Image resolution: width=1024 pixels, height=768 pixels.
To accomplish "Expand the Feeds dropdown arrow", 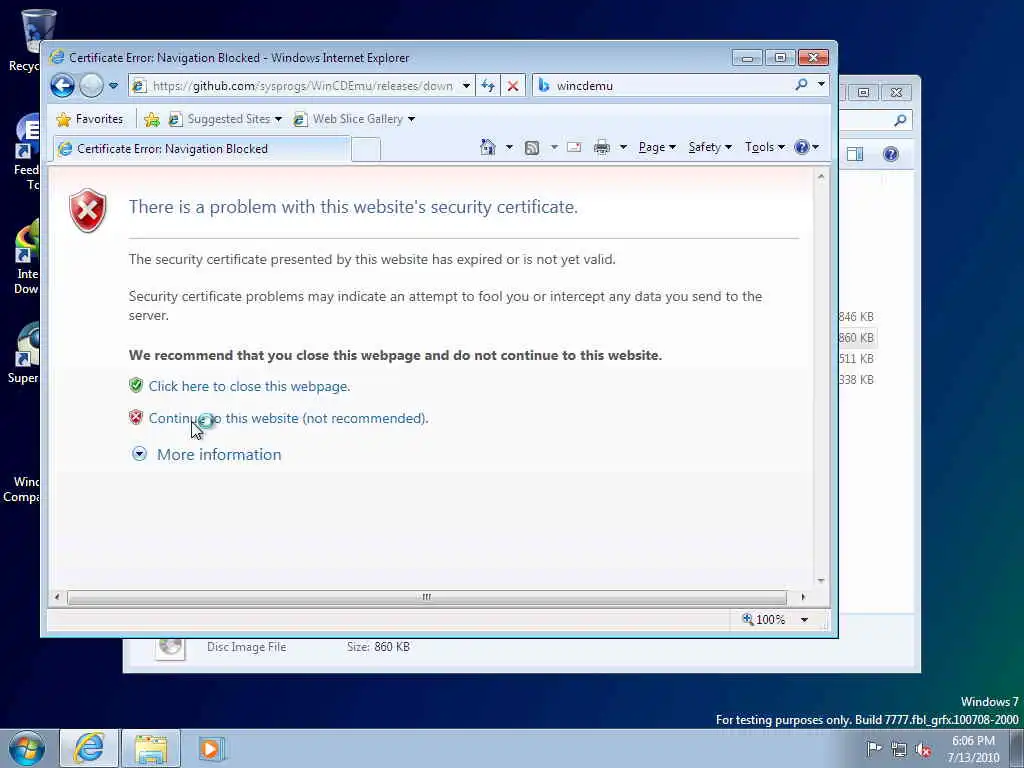I will pyautogui.click(x=554, y=148).
